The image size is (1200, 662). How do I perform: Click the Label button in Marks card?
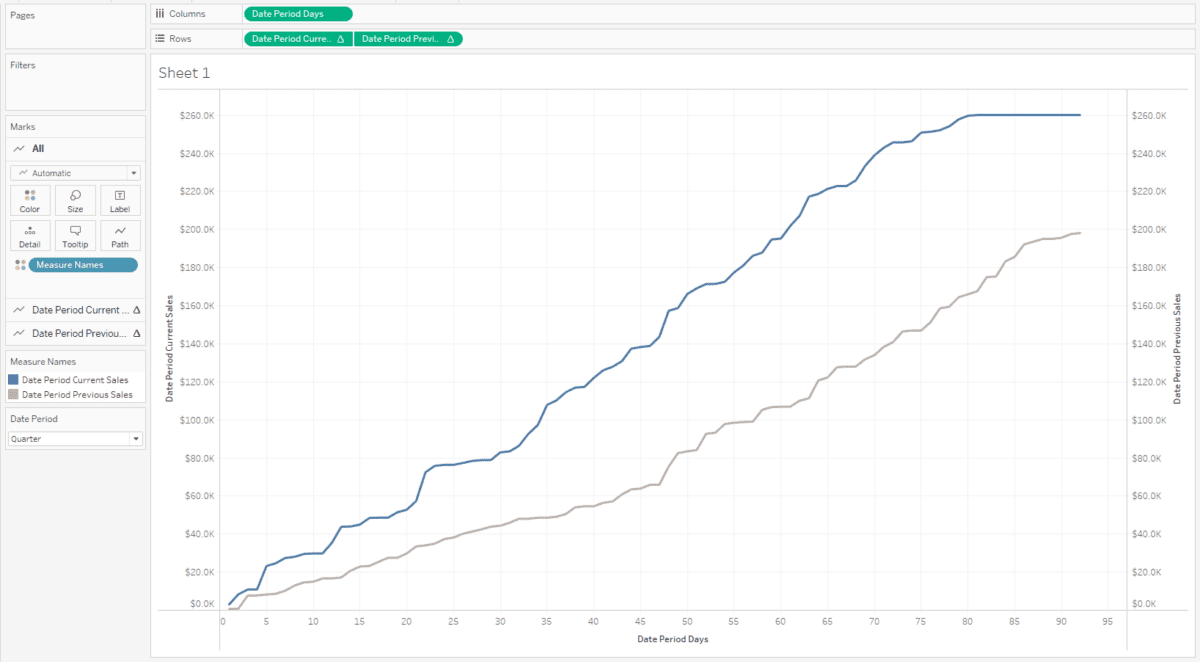(x=120, y=201)
